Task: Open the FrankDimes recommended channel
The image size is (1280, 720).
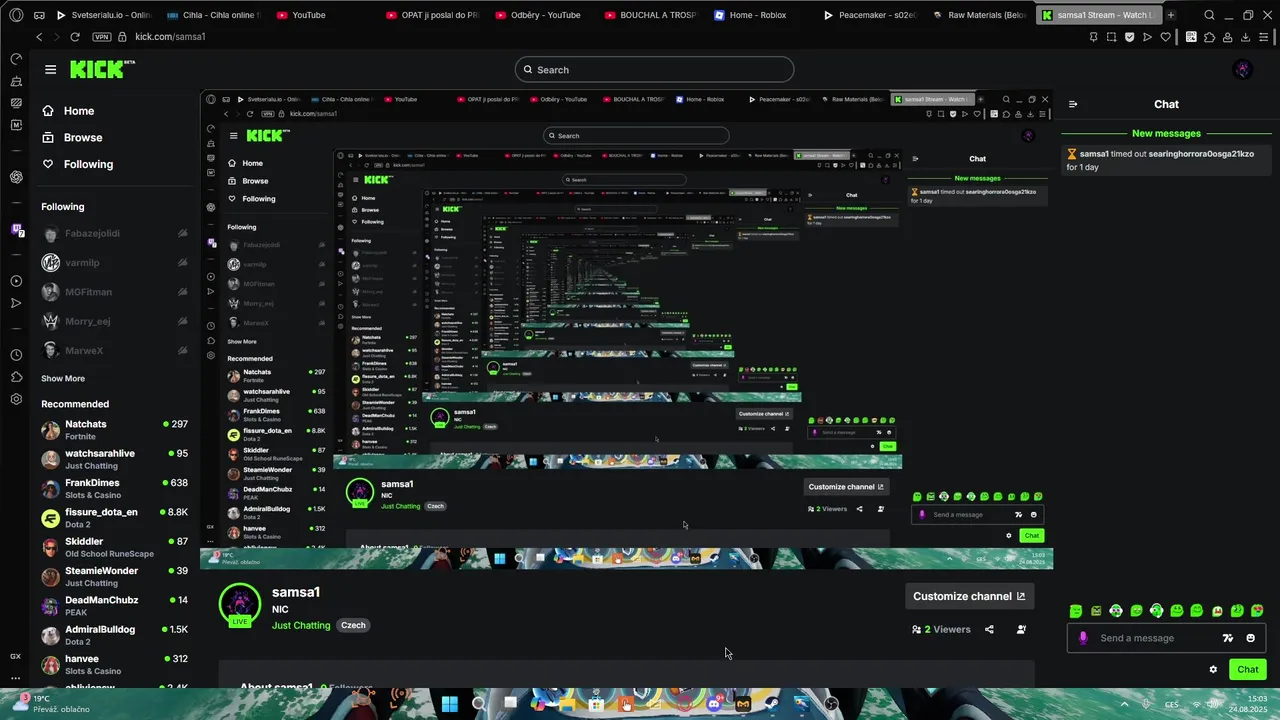Action: pos(114,489)
